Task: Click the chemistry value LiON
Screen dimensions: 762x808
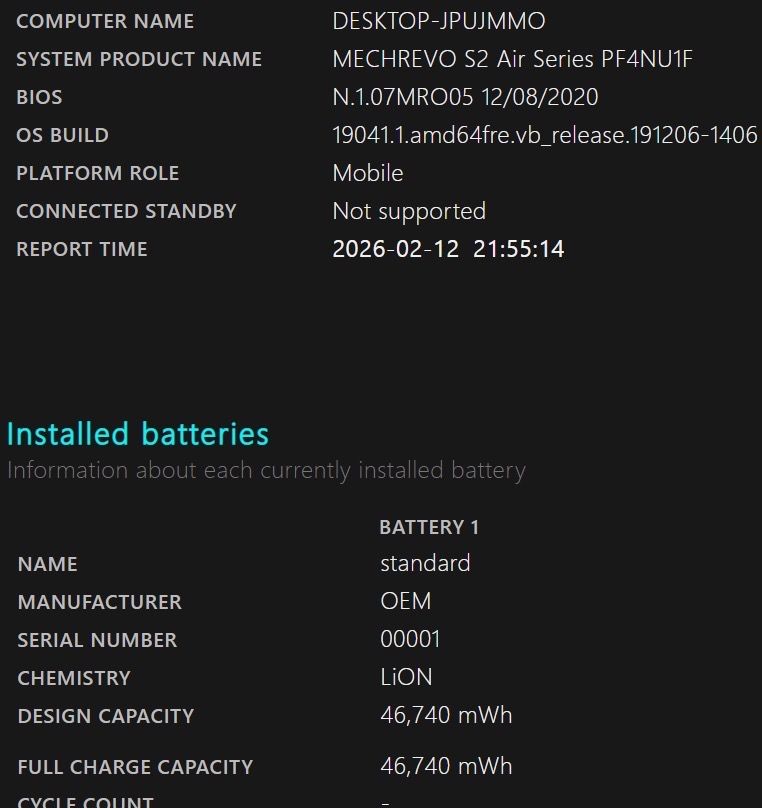Action: [406, 677]
